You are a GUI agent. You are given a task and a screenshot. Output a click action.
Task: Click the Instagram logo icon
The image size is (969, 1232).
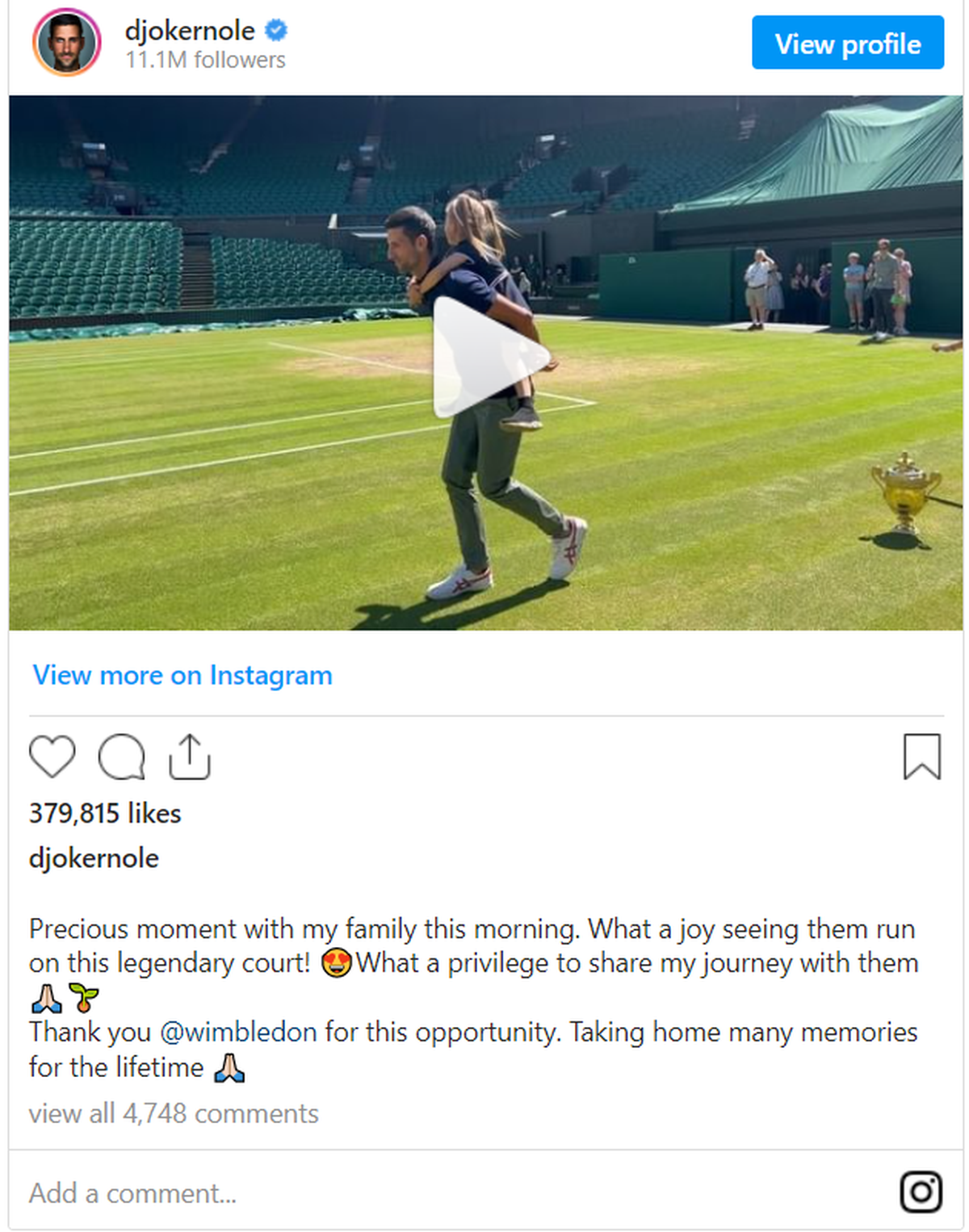pos(921,1192)
